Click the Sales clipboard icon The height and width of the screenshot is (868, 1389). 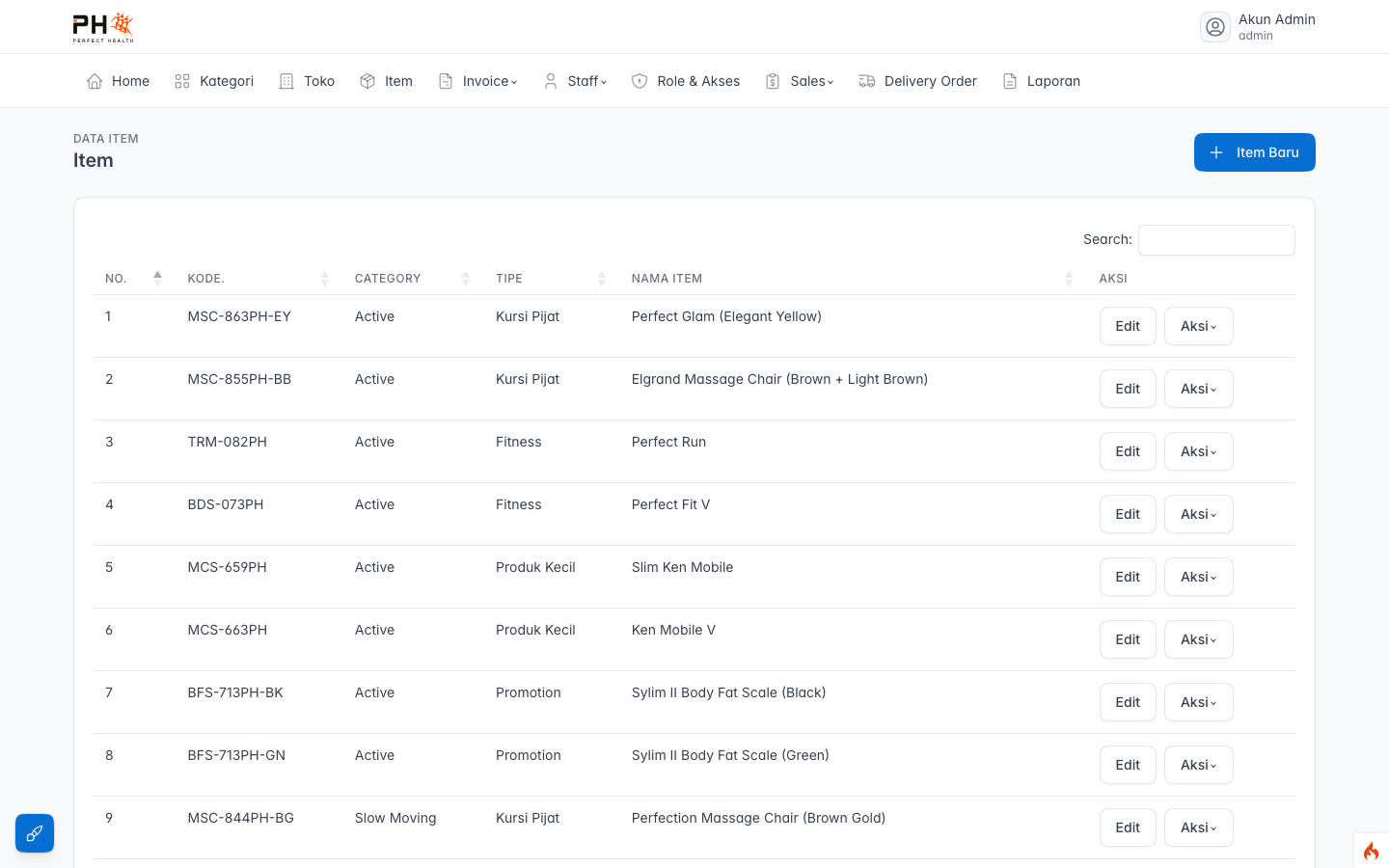coord(773,81)
